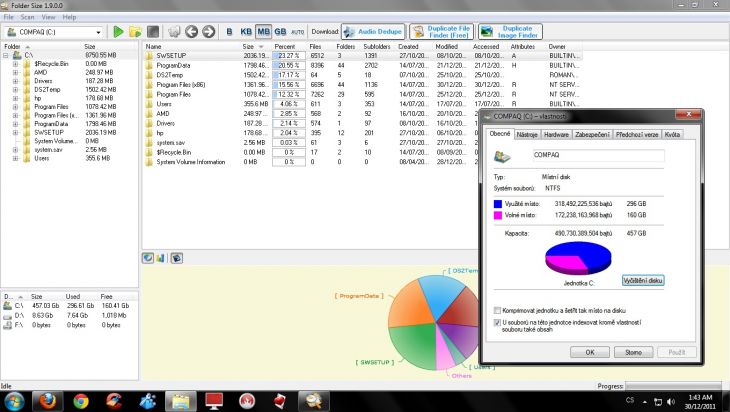Image resolution: width=730 pixels, height=412 pixels.
Task: Open Google Chrome from the taskbar
Action: 81,401
